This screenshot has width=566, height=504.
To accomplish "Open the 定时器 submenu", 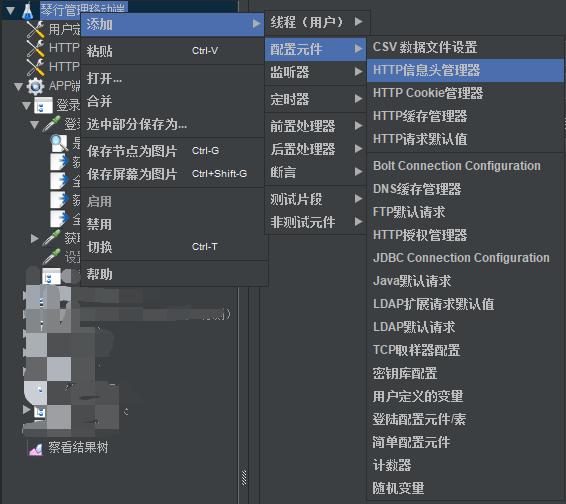I will tap(315, 99).
